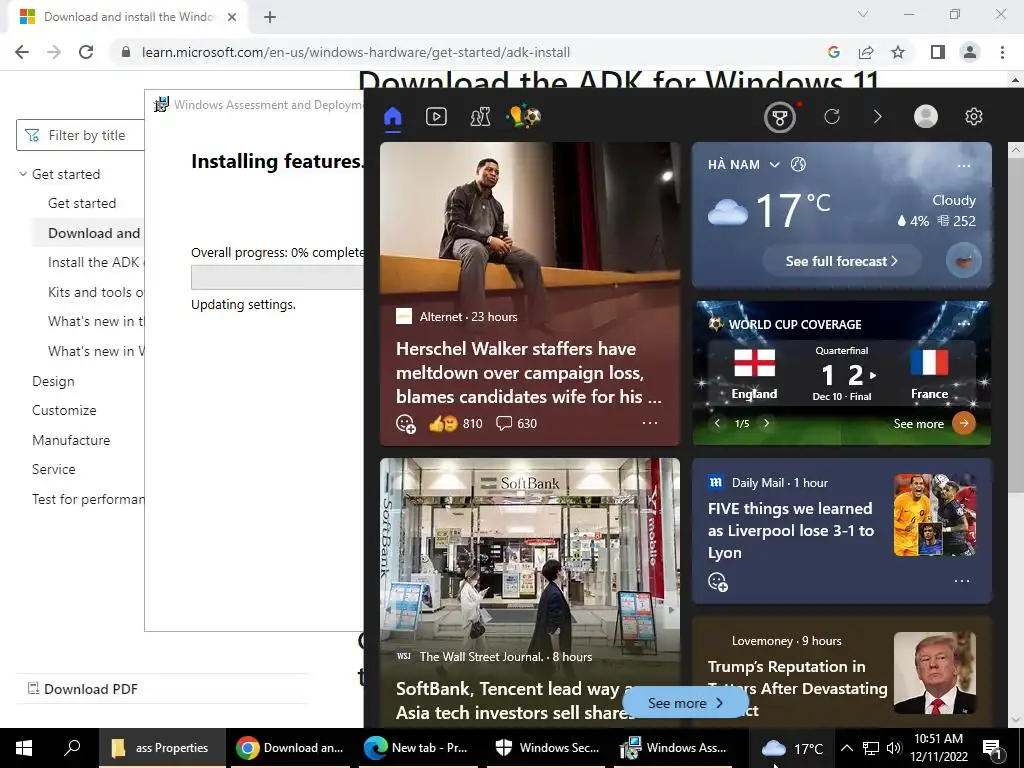Viewport: 1024px width, 768px height.
Task: Refresh the news feed
Action: [831, 117]
